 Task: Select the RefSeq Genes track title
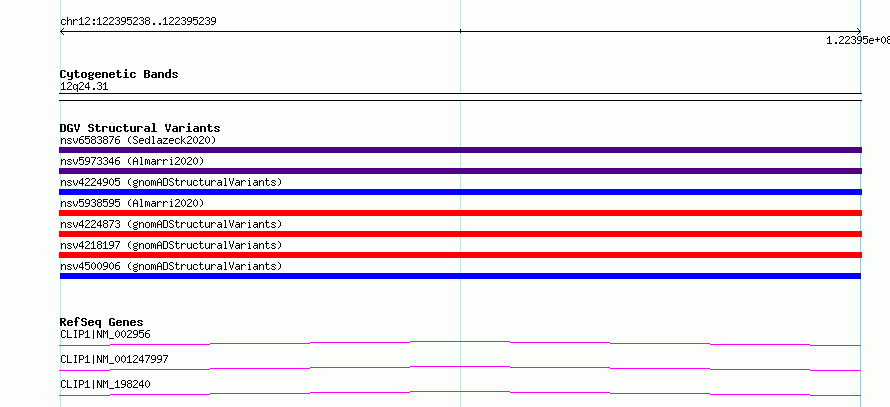click(102, 322)
